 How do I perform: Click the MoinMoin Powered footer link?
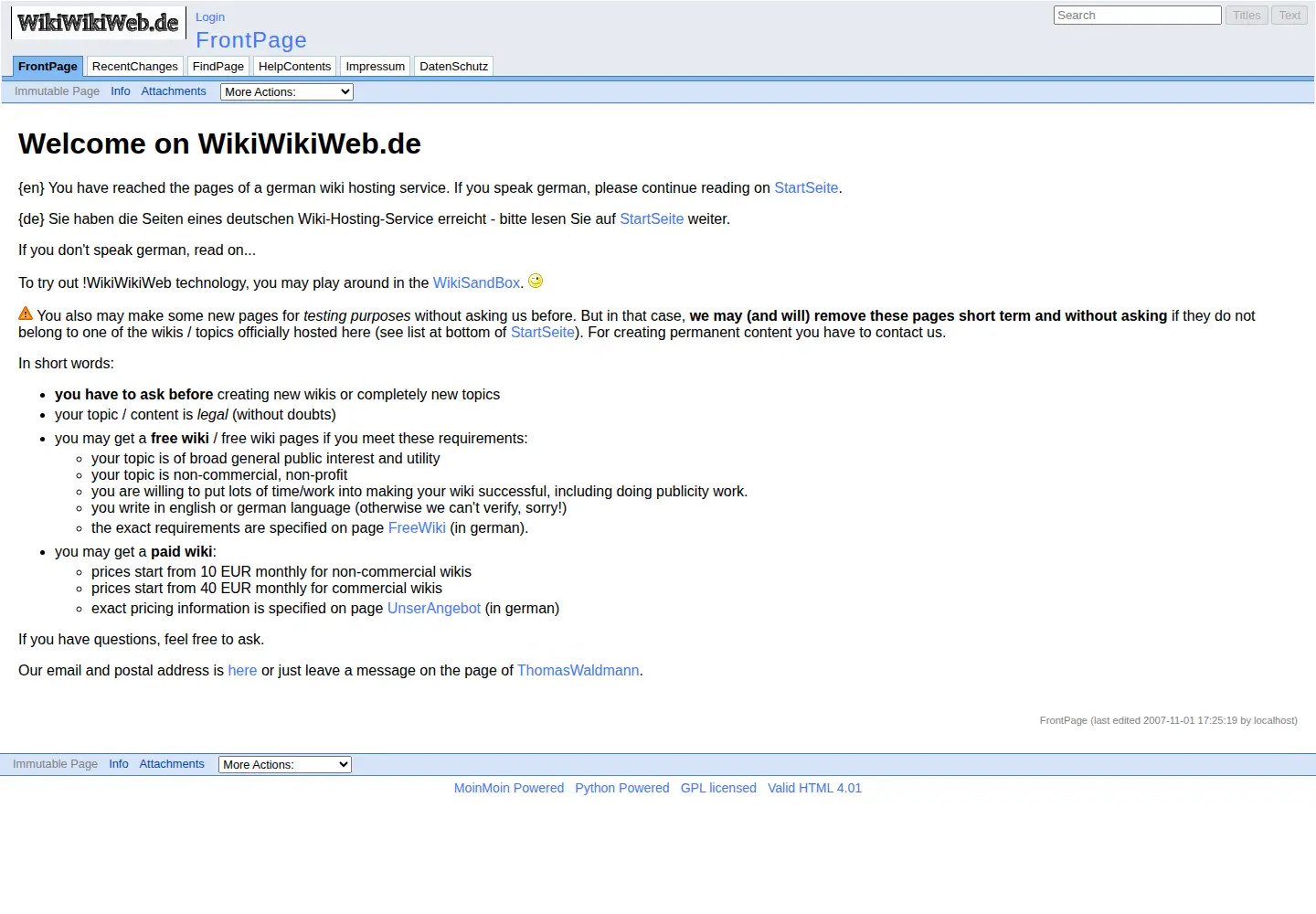509,788
